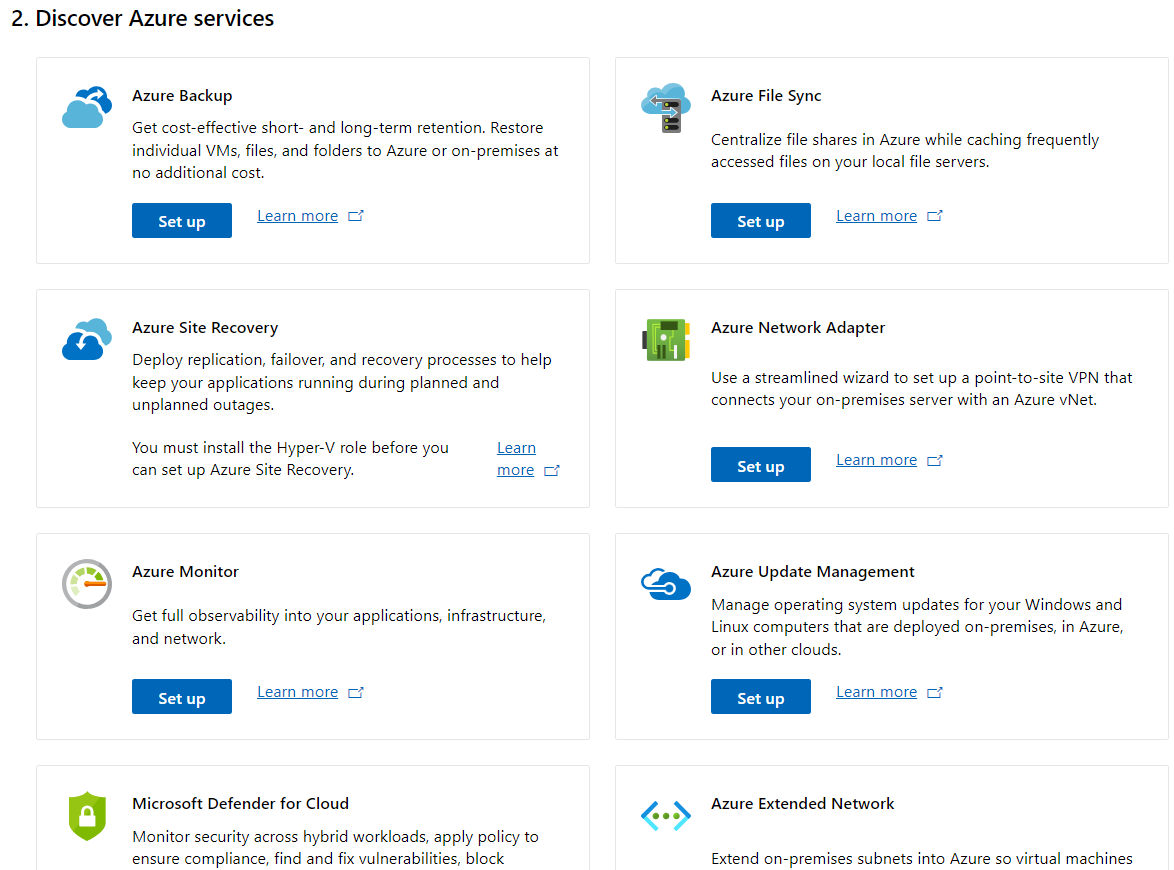Set up Azure Update Management
This screenshot has width=1174, height=870.
point(761,697)
